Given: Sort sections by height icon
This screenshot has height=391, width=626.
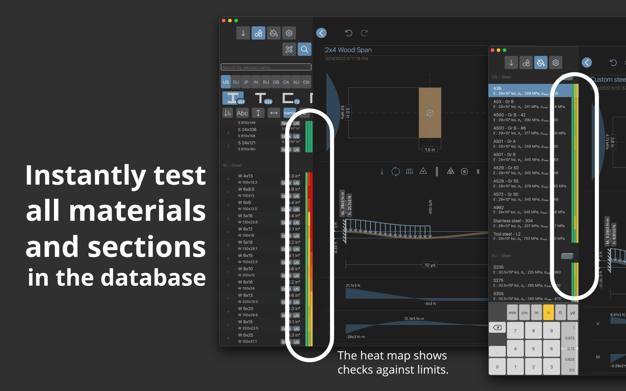Looking at the screenshot, I should tap(258, 113).
